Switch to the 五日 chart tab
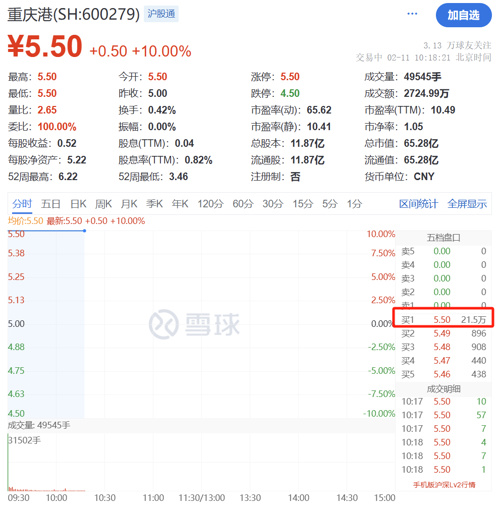Image resolution: width=500 pixels, height=509 pixels. coord(51,203)
